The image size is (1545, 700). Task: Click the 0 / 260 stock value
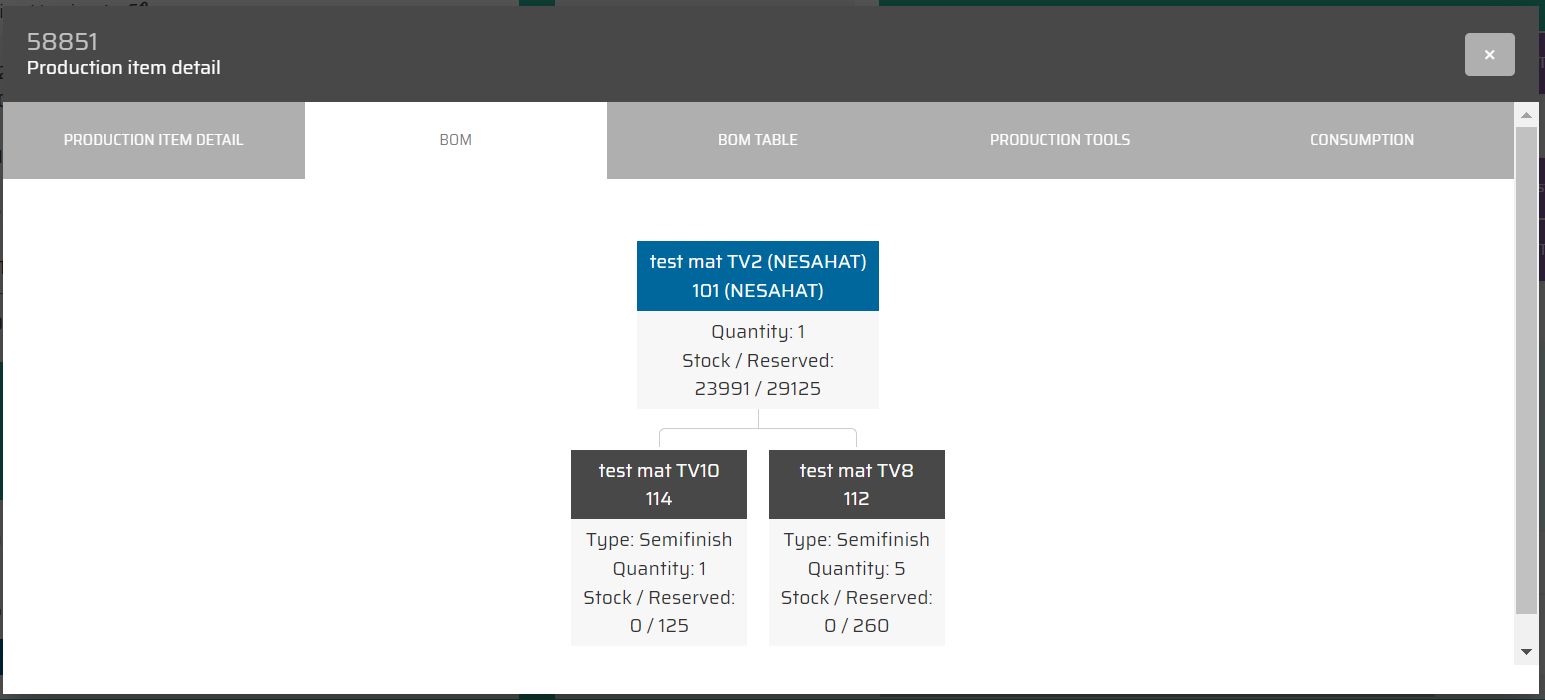click(856, 626)
